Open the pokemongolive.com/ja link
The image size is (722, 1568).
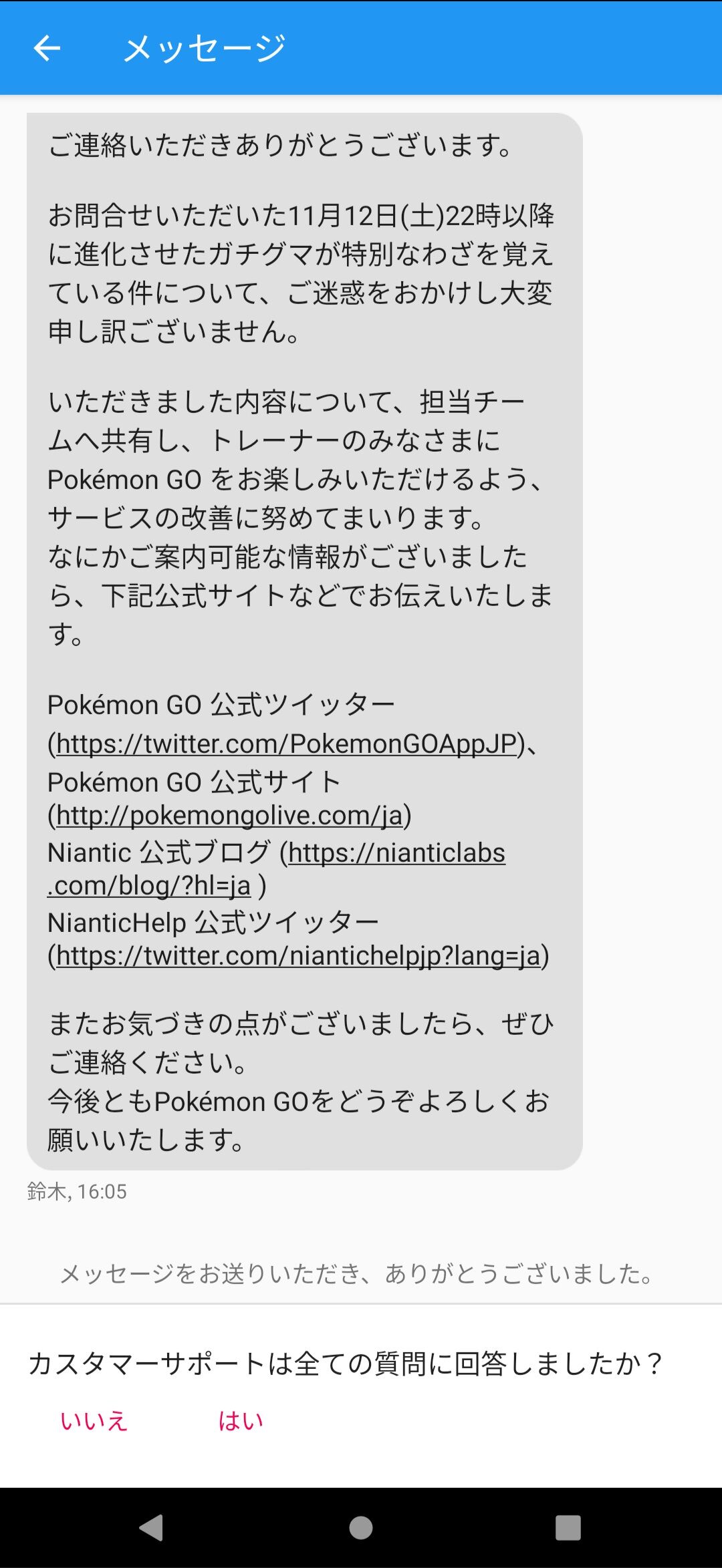tap(229, 815)
